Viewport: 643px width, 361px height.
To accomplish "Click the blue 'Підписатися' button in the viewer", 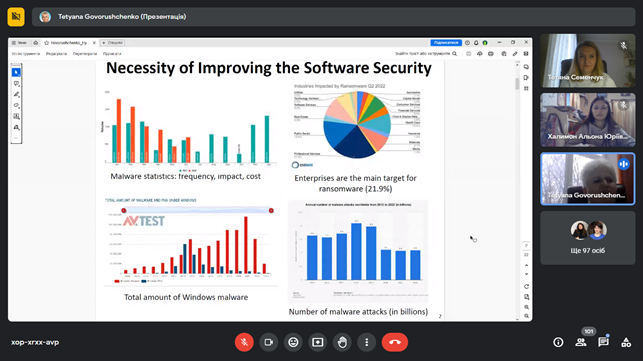I will tap(446, 43).
